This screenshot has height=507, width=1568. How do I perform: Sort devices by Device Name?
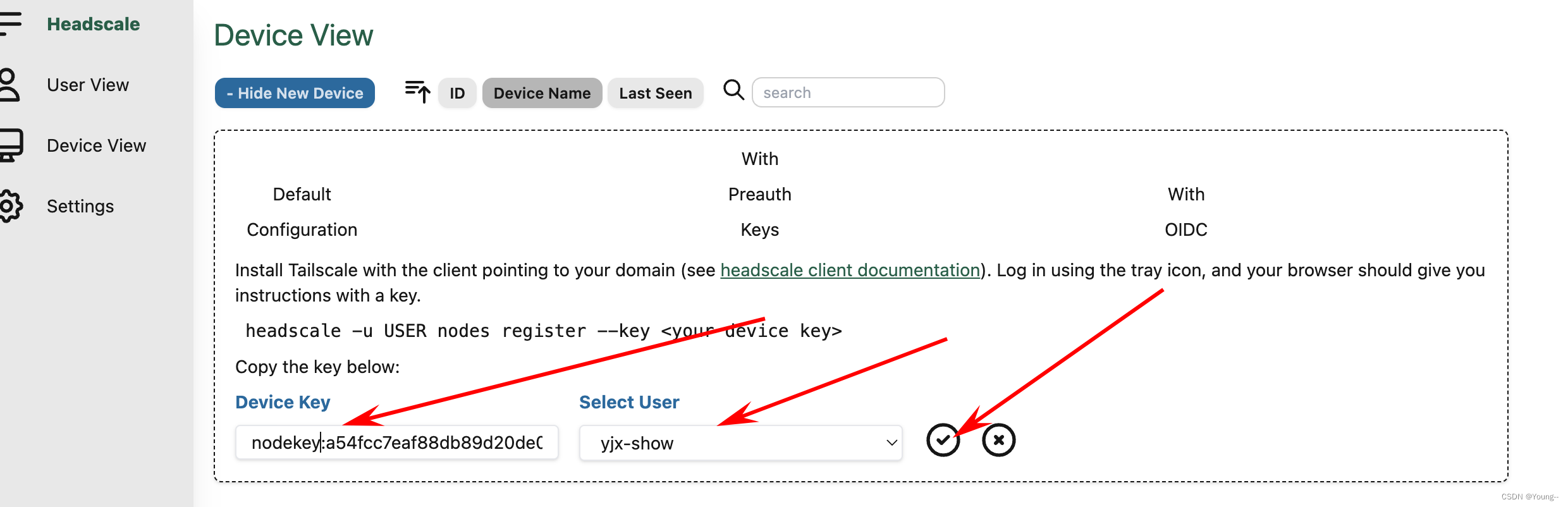[542, 93]
